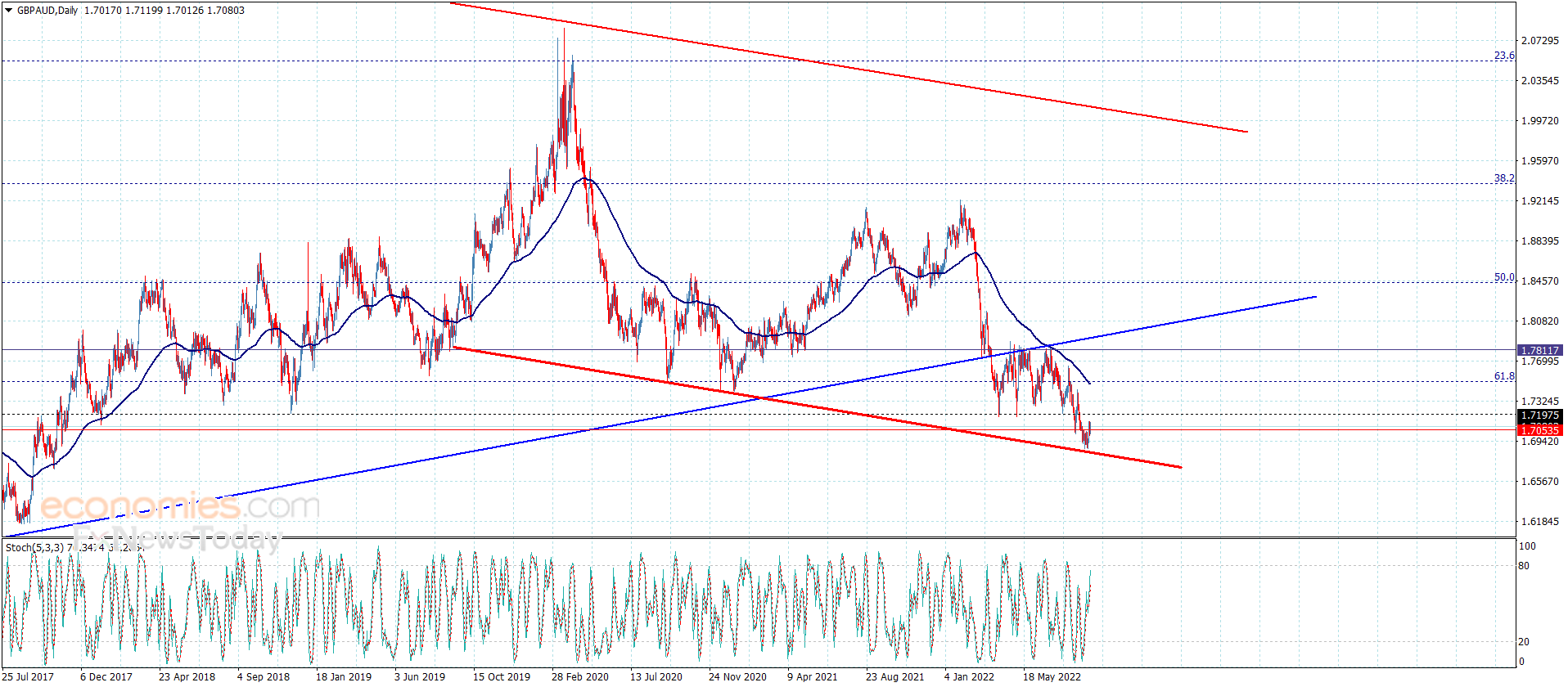Click the 18 May 2022 date label
The width and height of the screenshot is (1568, 687).
click(1052, 676)
